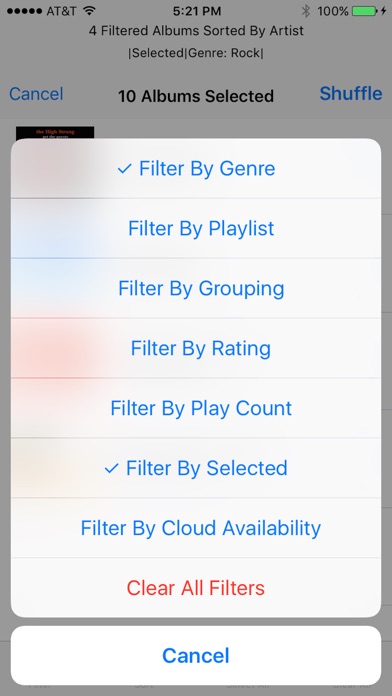Select Filter By Play Count entry
The image size is (392, 696).
196,408
